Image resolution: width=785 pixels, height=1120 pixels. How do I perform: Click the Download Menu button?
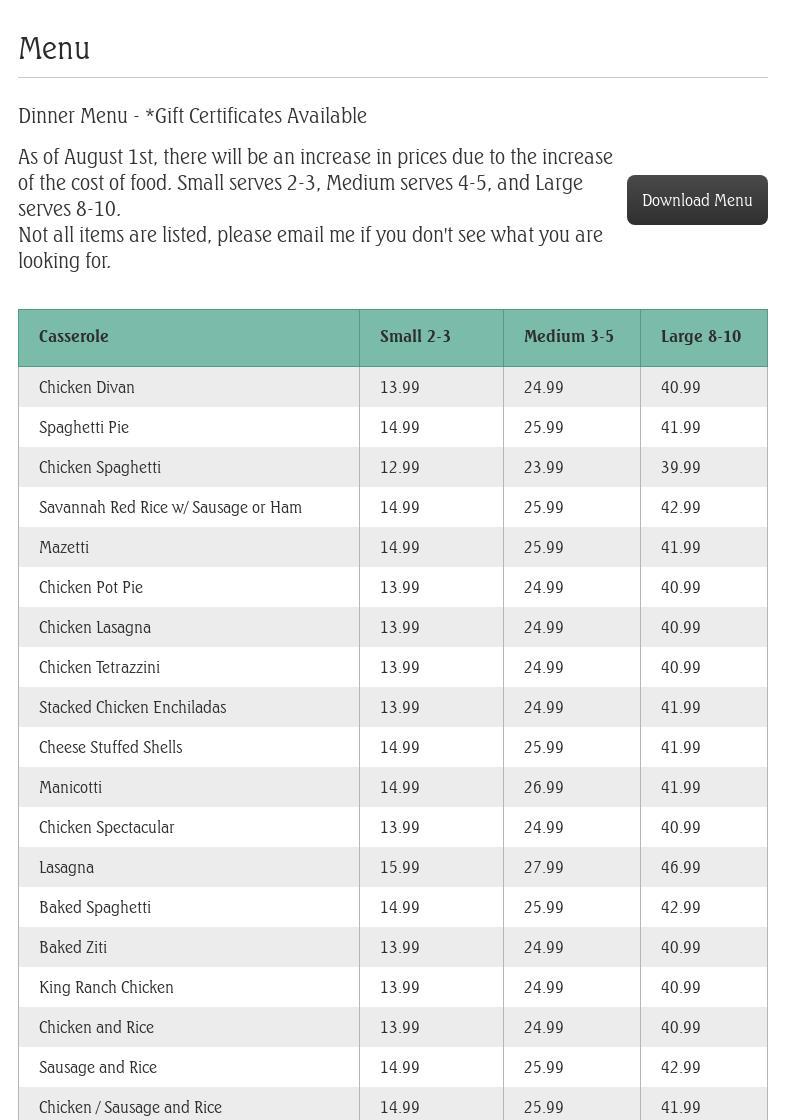point(697,200)
